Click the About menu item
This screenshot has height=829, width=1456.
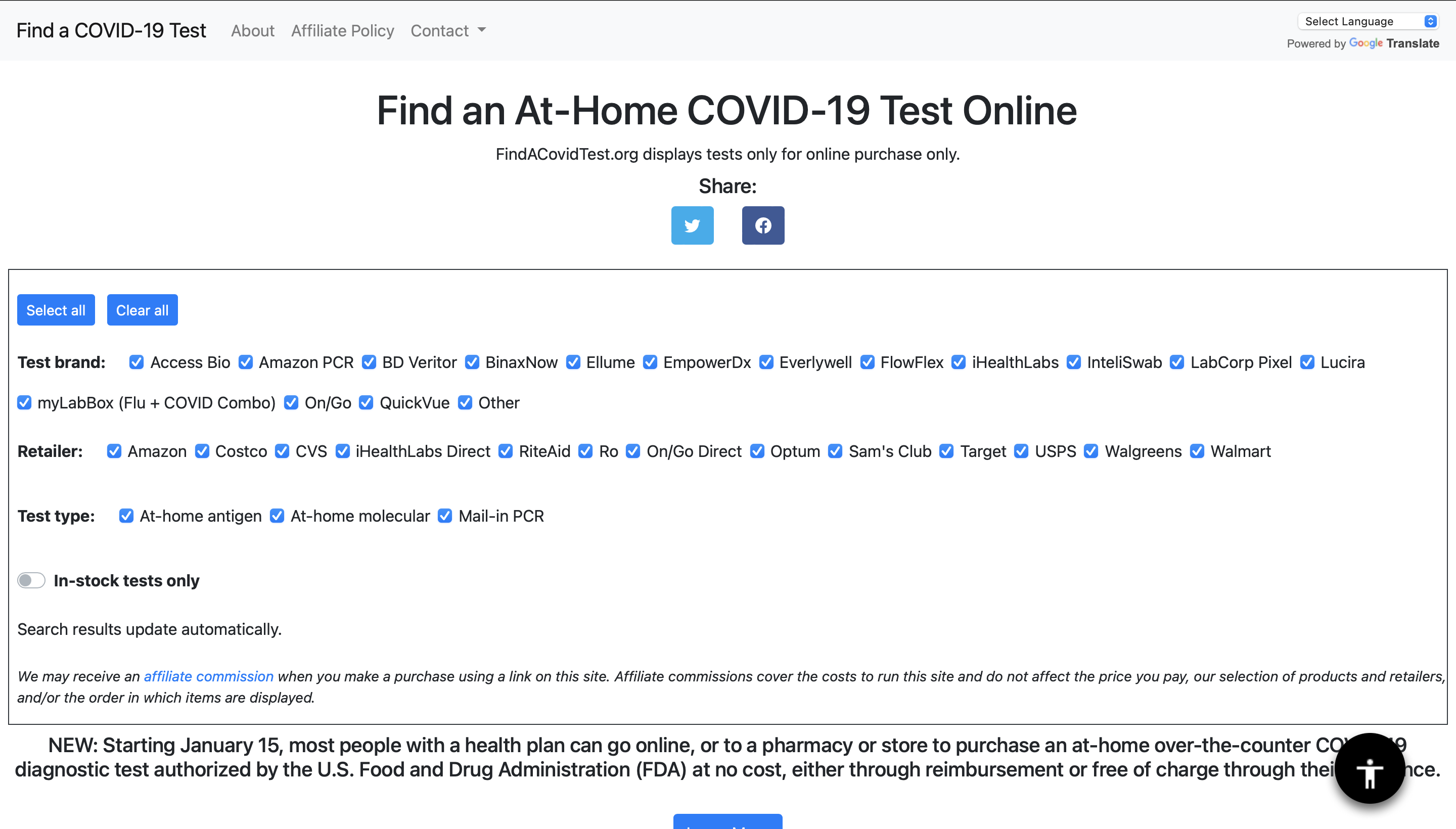point(253,30)
